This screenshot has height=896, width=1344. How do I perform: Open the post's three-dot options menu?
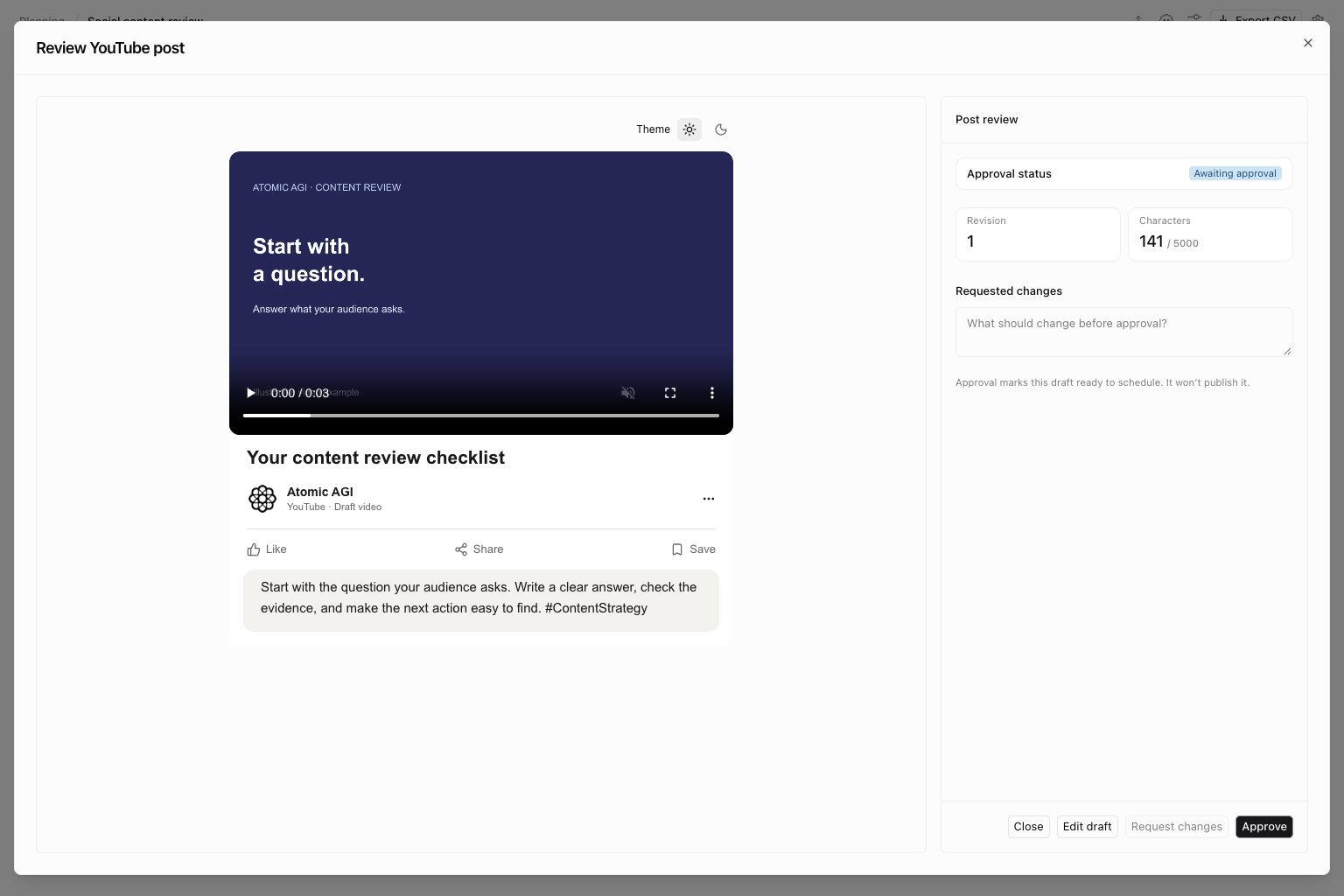[709, 499]
